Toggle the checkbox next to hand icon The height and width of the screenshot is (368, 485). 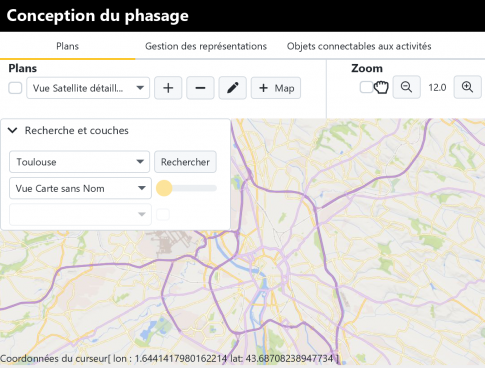tap(366, 87)
